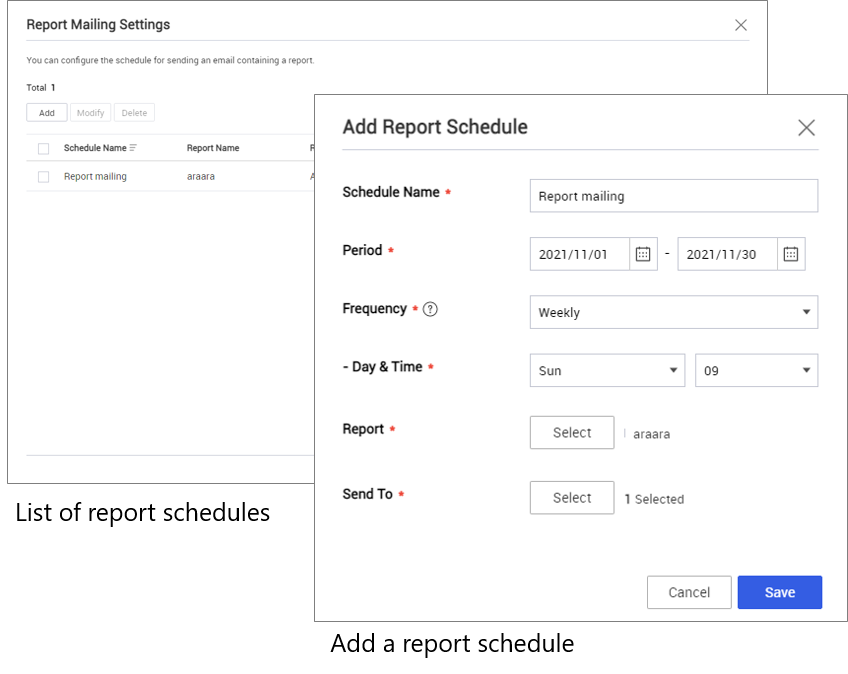Click the Modify button

90,112
